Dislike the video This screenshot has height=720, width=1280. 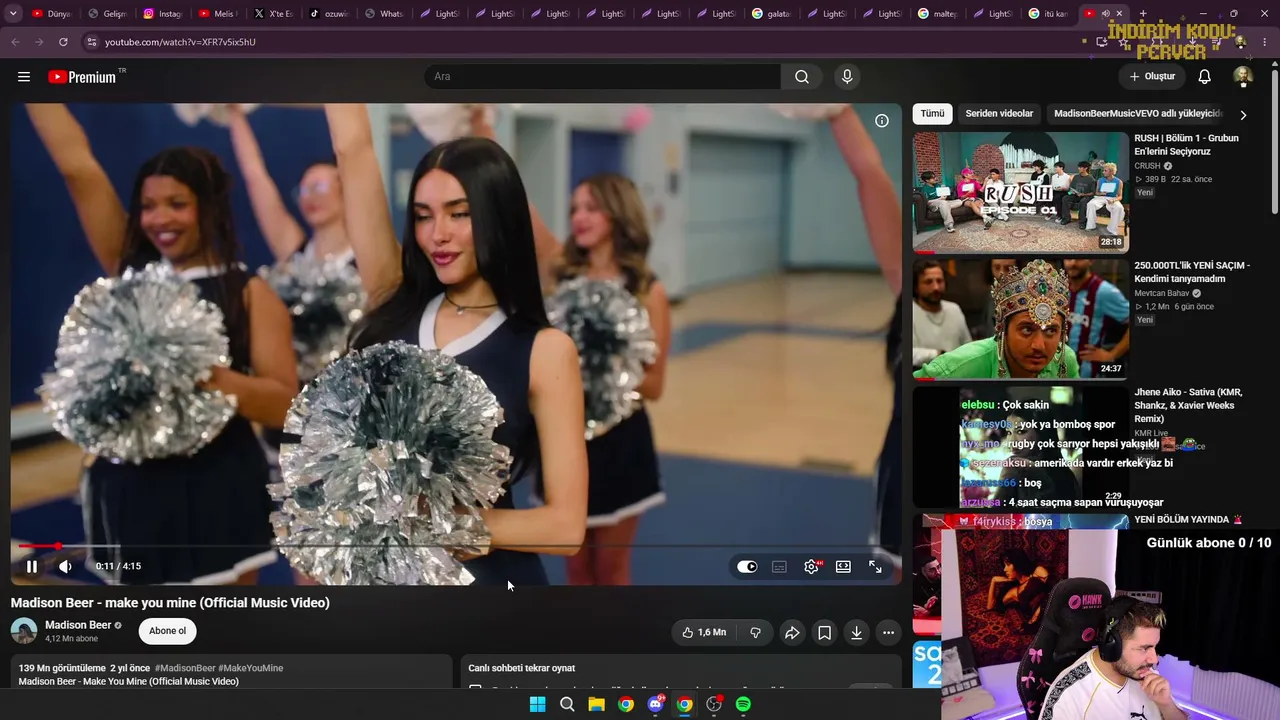tap(755, 632)
